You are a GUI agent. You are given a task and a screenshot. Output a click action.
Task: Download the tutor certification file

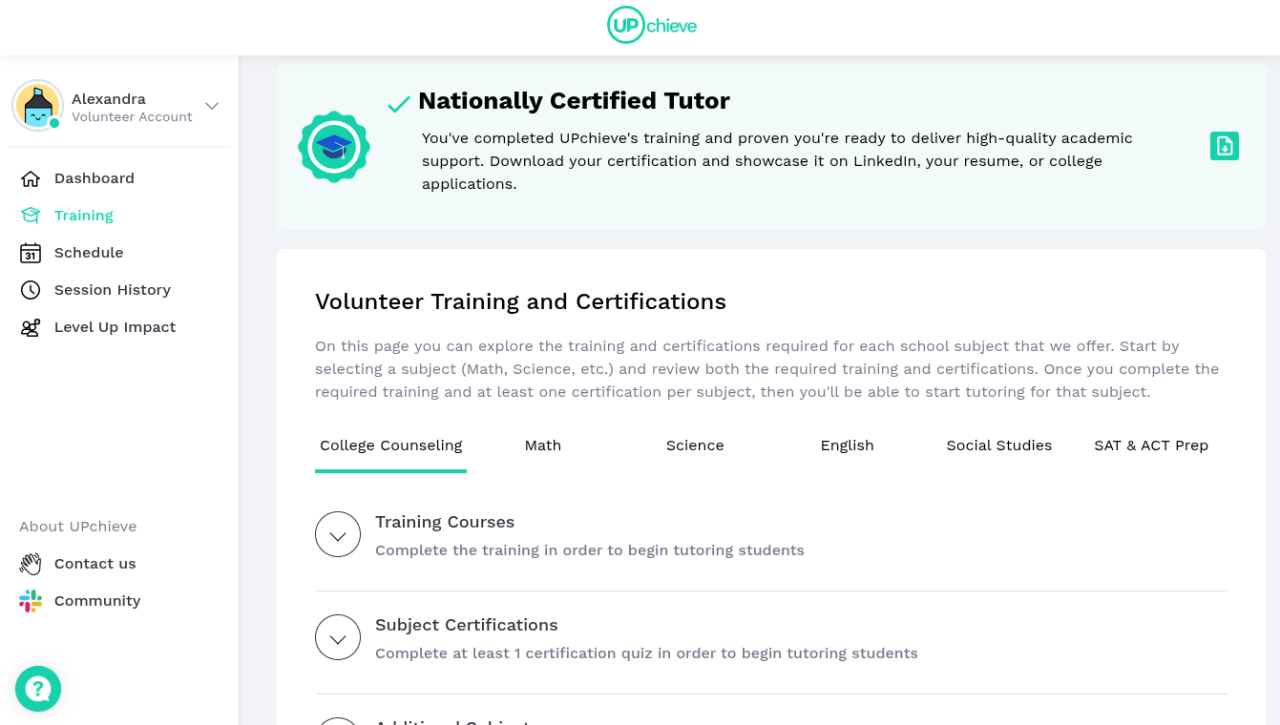(x=1224, y=146)
